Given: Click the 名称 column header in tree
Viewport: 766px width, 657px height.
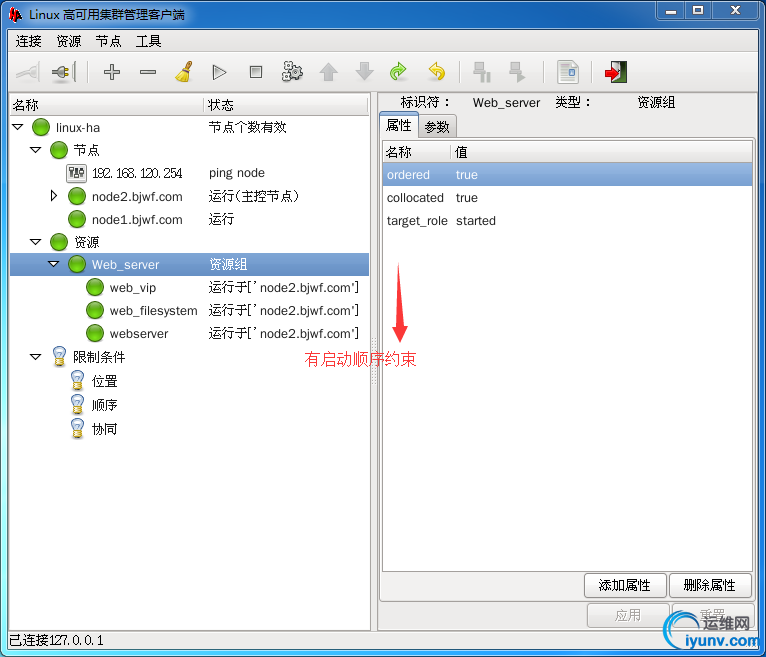Looking at the screenshot, I should pos(106,105).
